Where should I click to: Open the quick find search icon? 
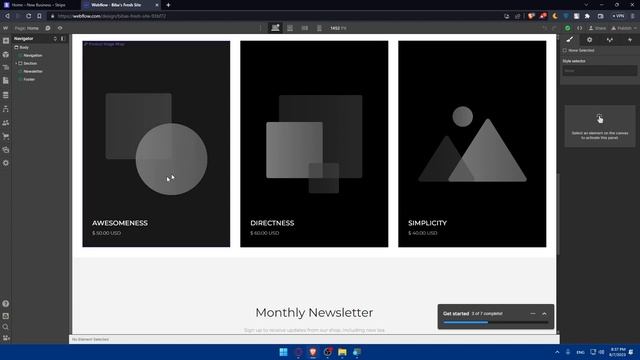tap(6, 327)
